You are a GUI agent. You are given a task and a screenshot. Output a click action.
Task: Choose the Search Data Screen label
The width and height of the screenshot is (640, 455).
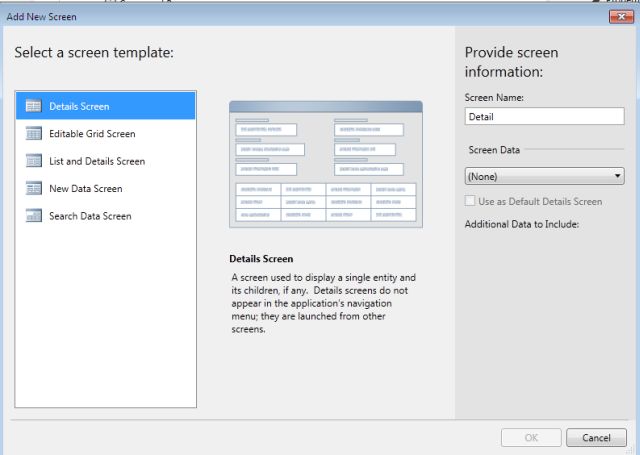pyautogui.click(x=90, y=216)
